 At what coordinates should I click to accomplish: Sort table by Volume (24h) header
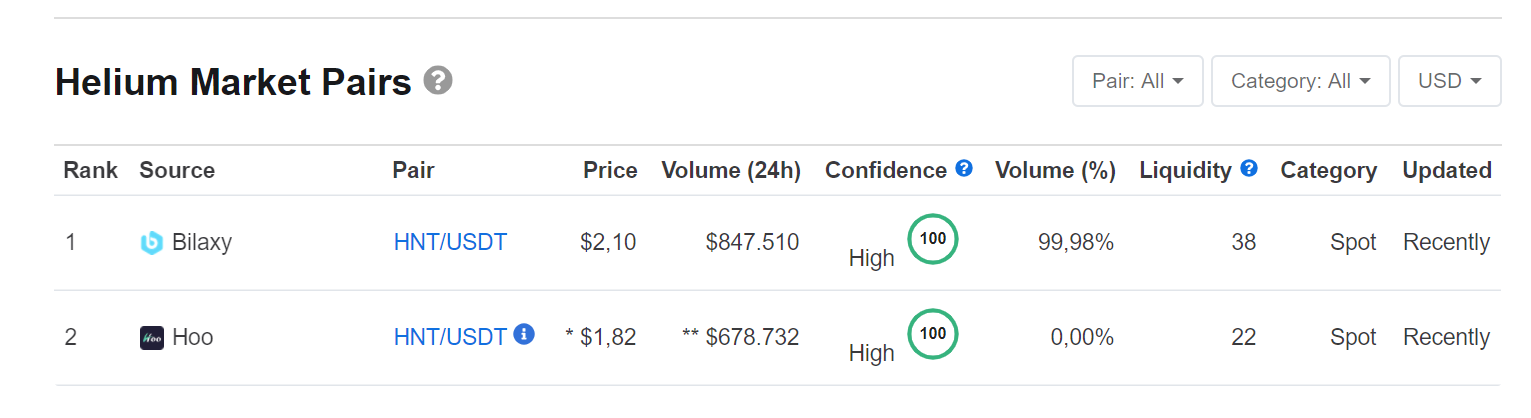click(731, 171)
